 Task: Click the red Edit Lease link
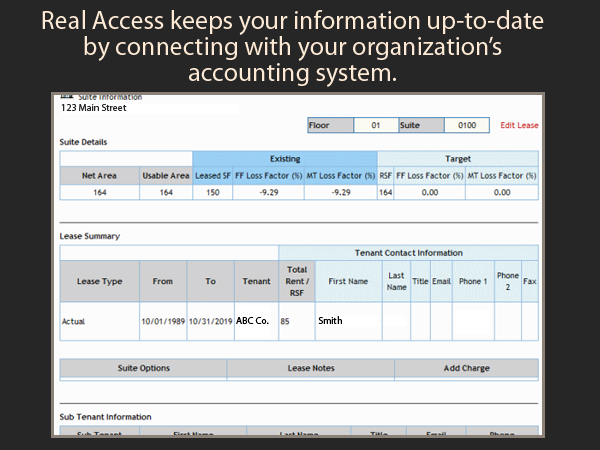point(519,125)
